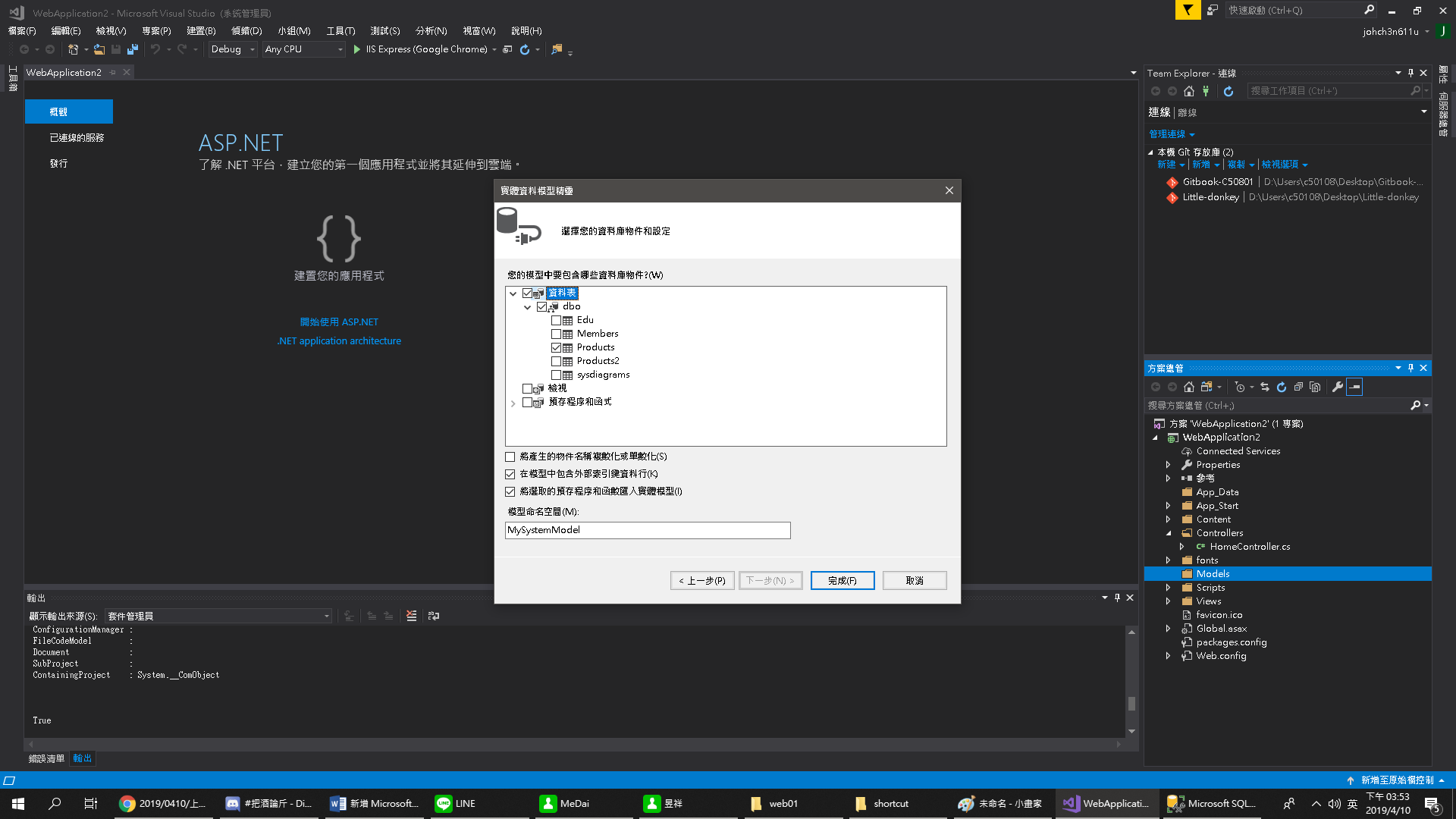Open Microsoft SQL Server from taskbar
The height and width of the screenshot is (819, 1456).
coord(1211,804)
